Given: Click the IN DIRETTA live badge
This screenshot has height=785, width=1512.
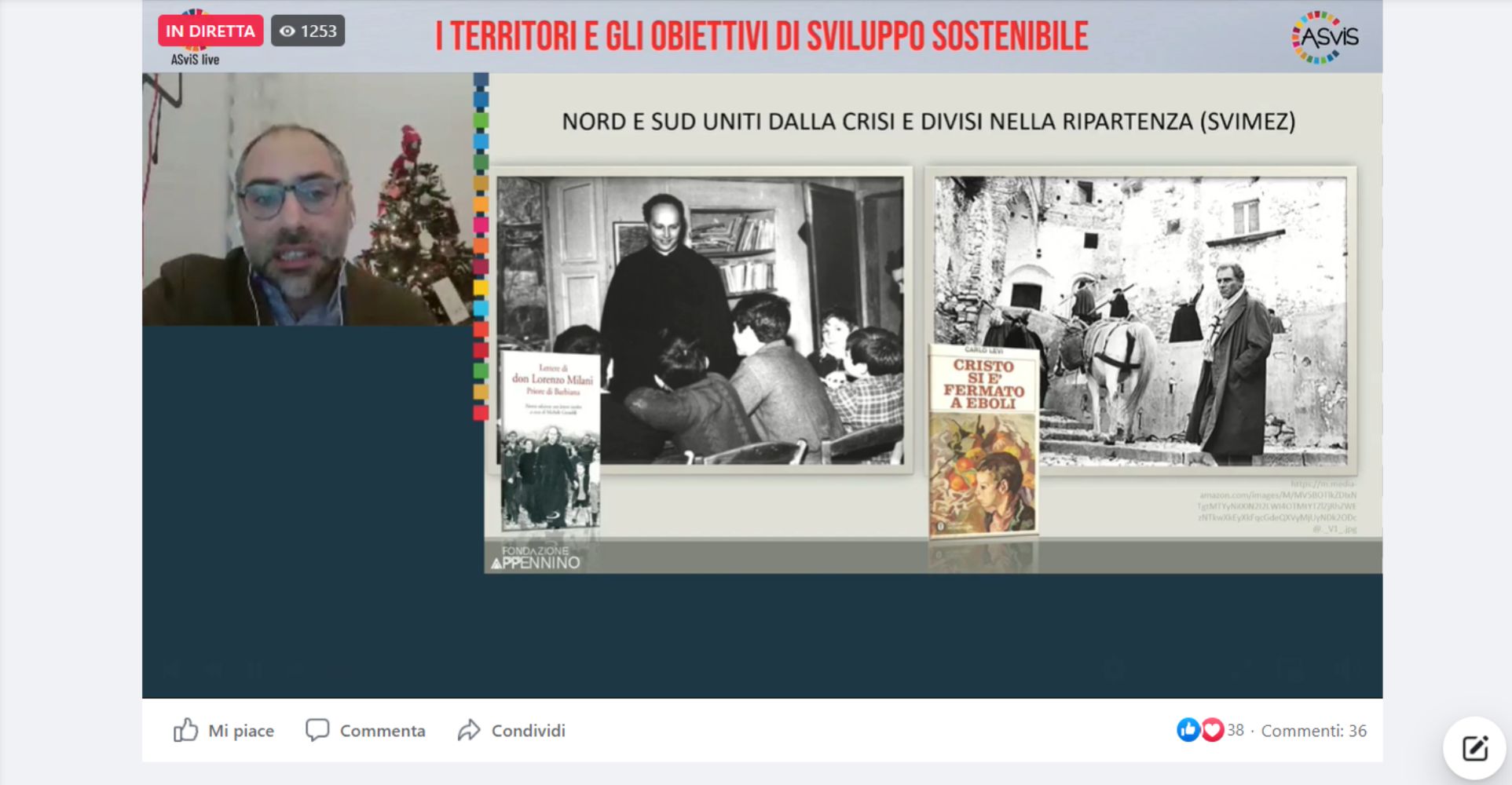Looking at the screenshot, I should pos(210,31).
